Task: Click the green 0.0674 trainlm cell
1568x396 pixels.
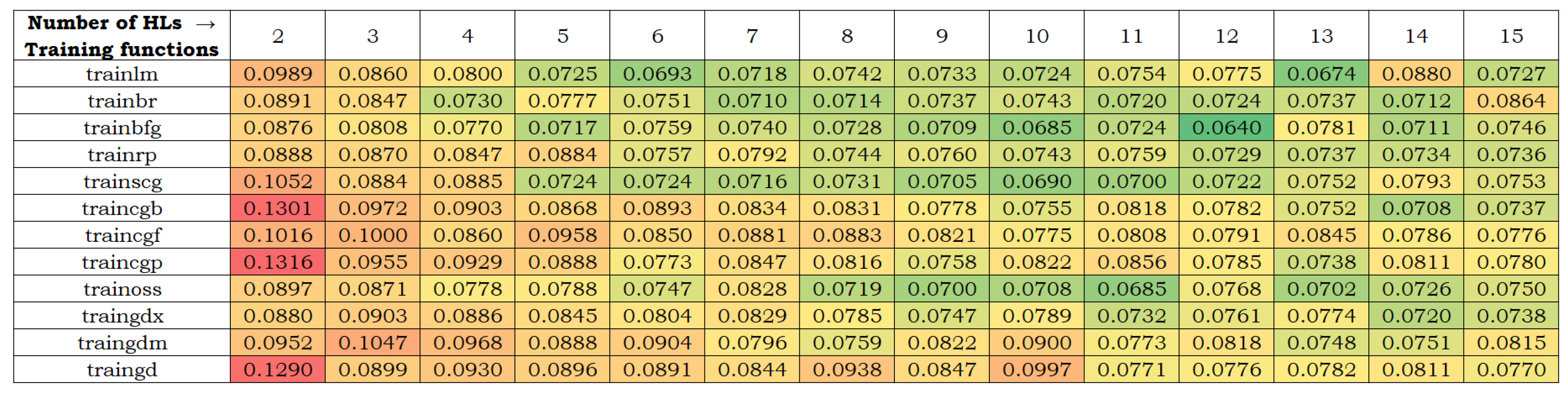Action: coord(1321,74)
